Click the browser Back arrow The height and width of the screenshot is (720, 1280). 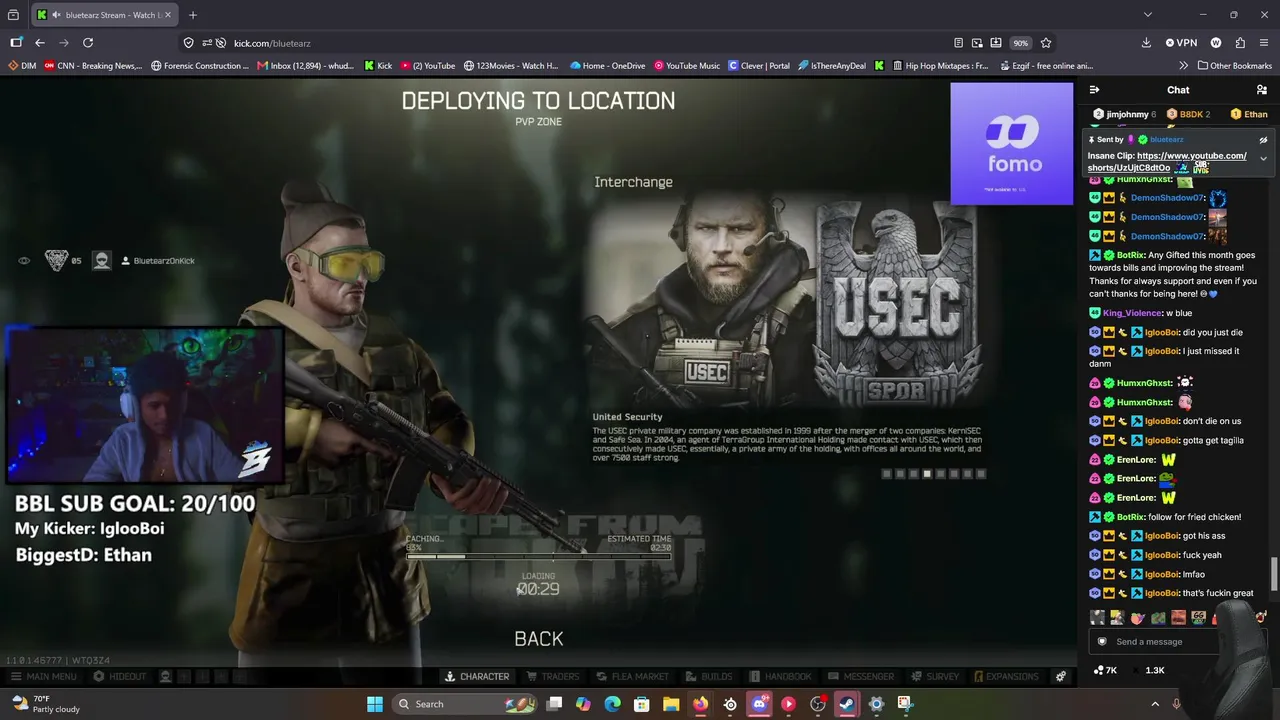point(40,43)
